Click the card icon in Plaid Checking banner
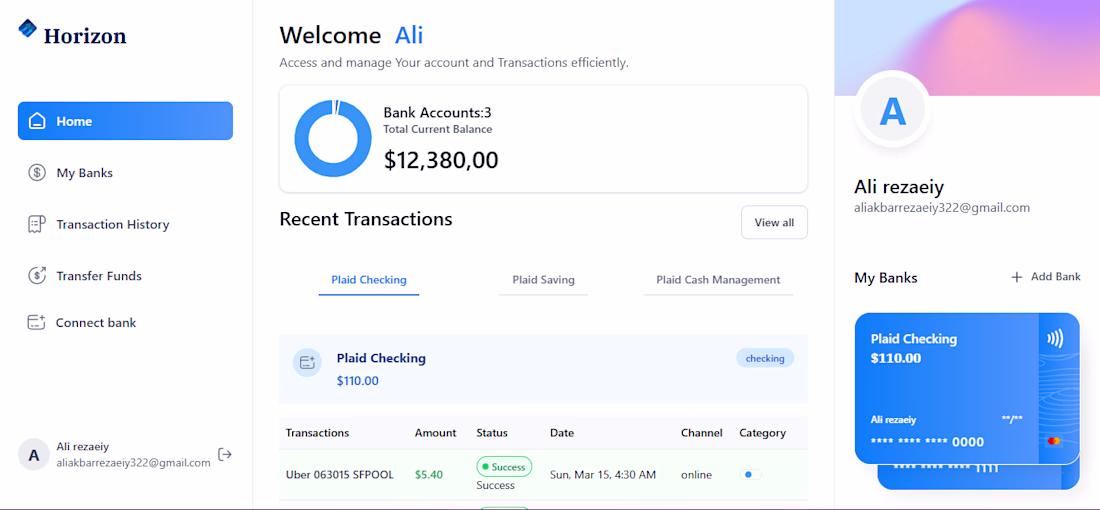The width and height of the screenshot is (1100, 510). (x=307, y=363)
